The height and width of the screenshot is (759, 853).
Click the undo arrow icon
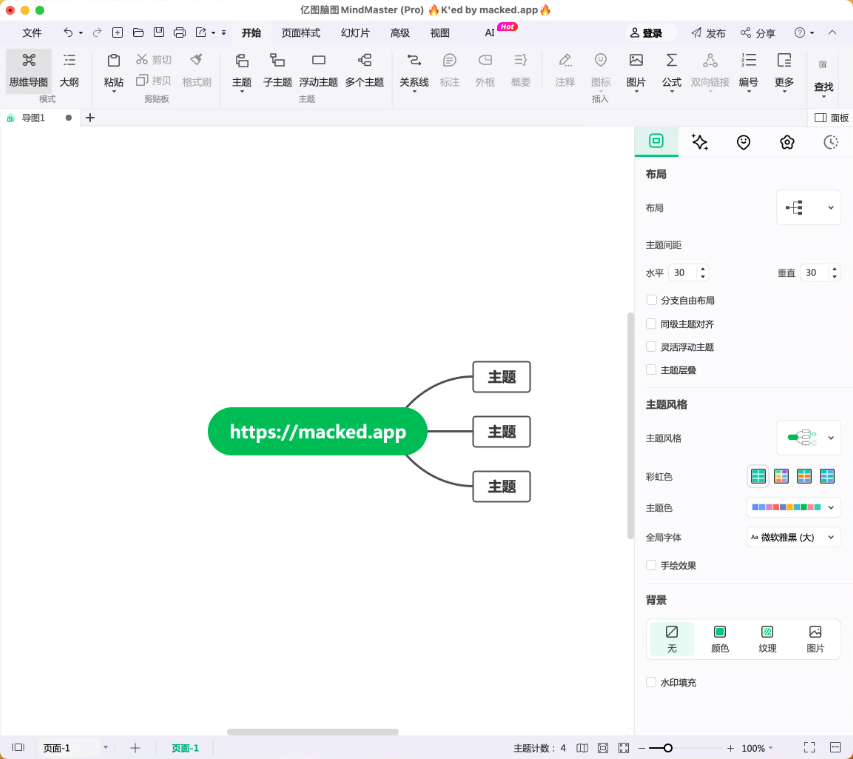pos(67,33)
